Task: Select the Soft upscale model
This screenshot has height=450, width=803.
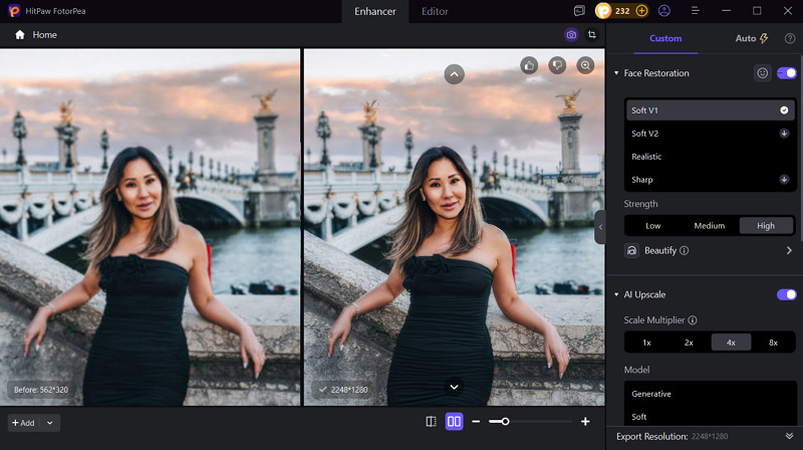Action: tap(710, 417)
